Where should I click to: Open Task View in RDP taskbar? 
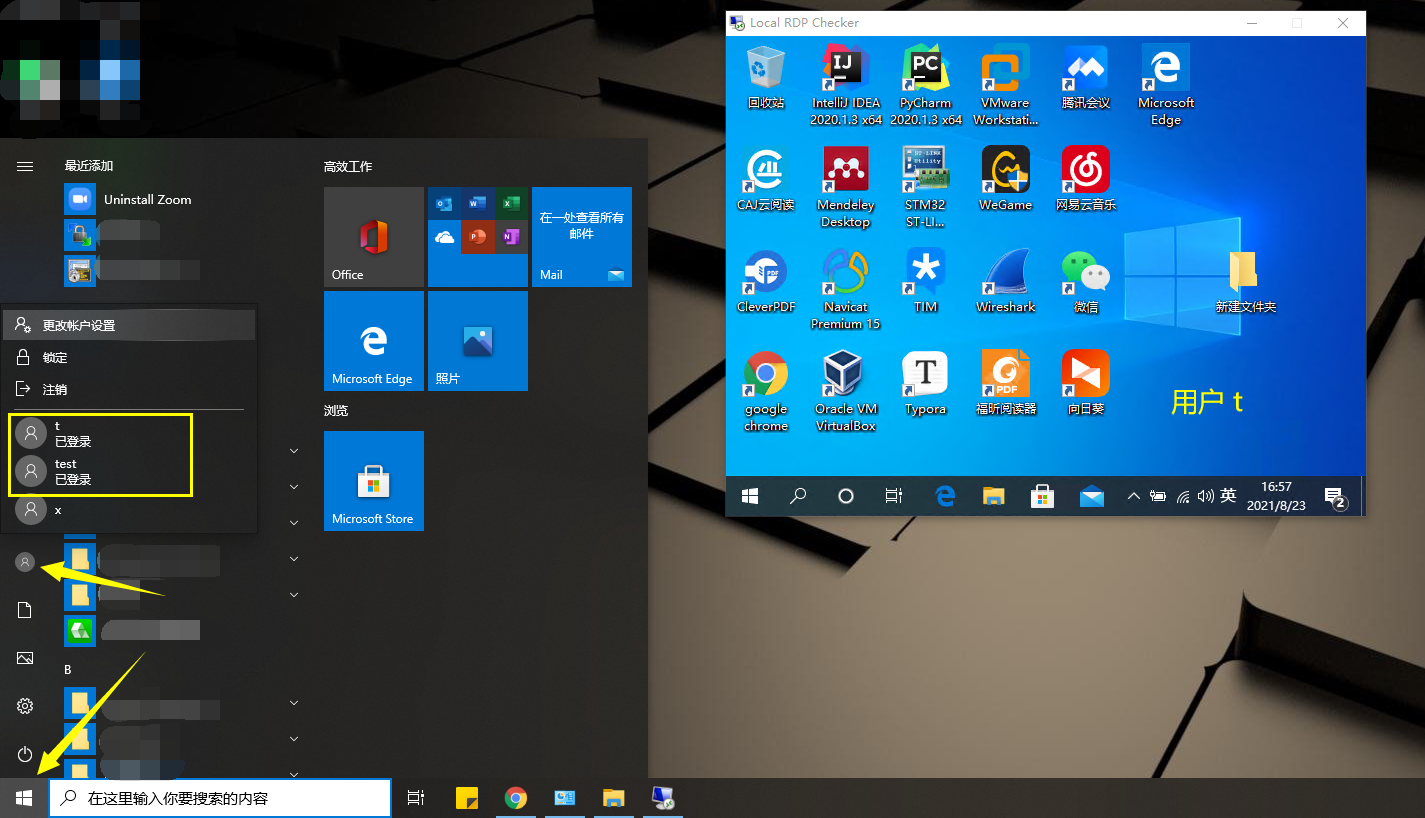(x=894, y=496)
